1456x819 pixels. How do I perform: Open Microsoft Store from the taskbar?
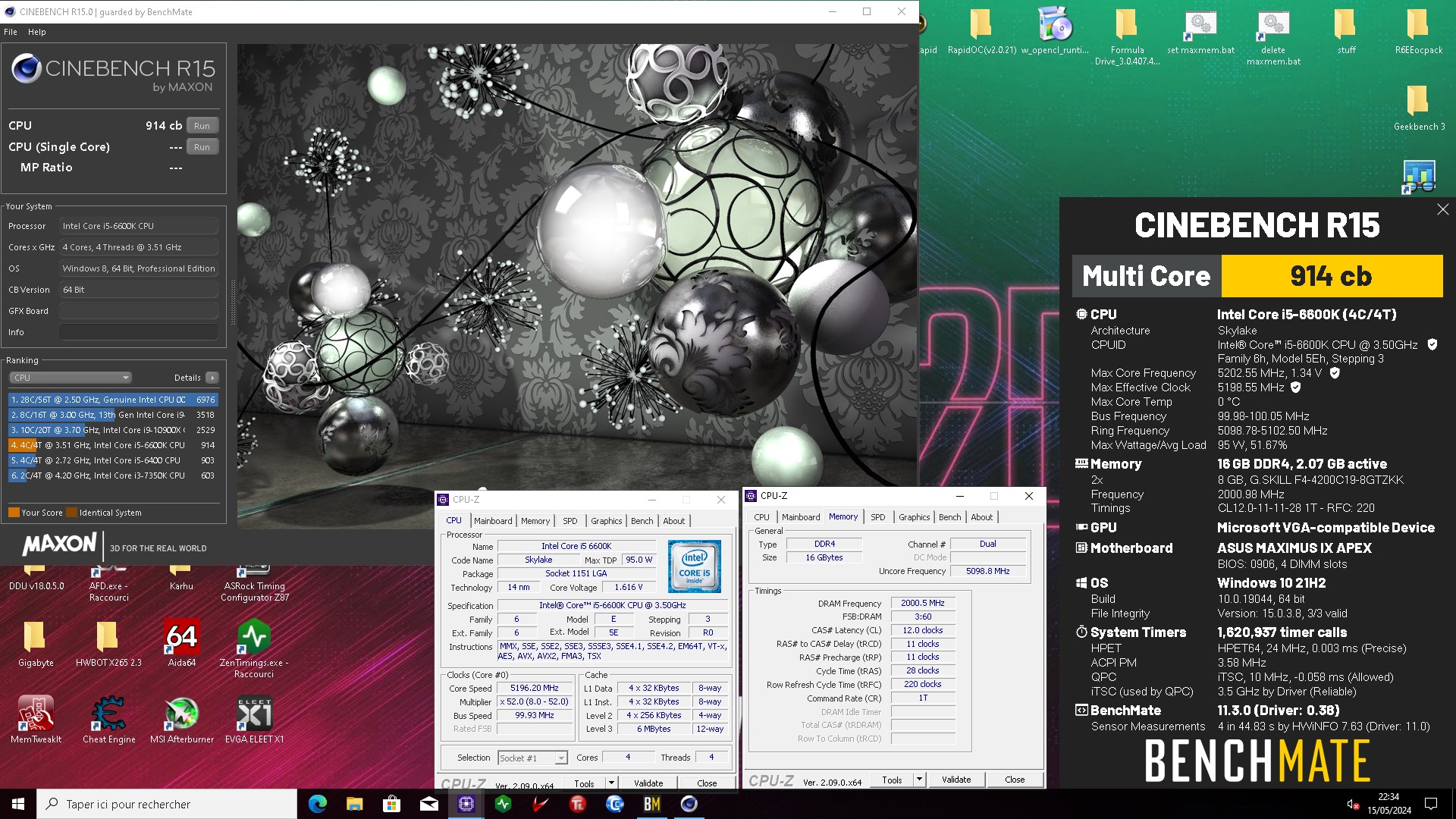pos(392,804)
